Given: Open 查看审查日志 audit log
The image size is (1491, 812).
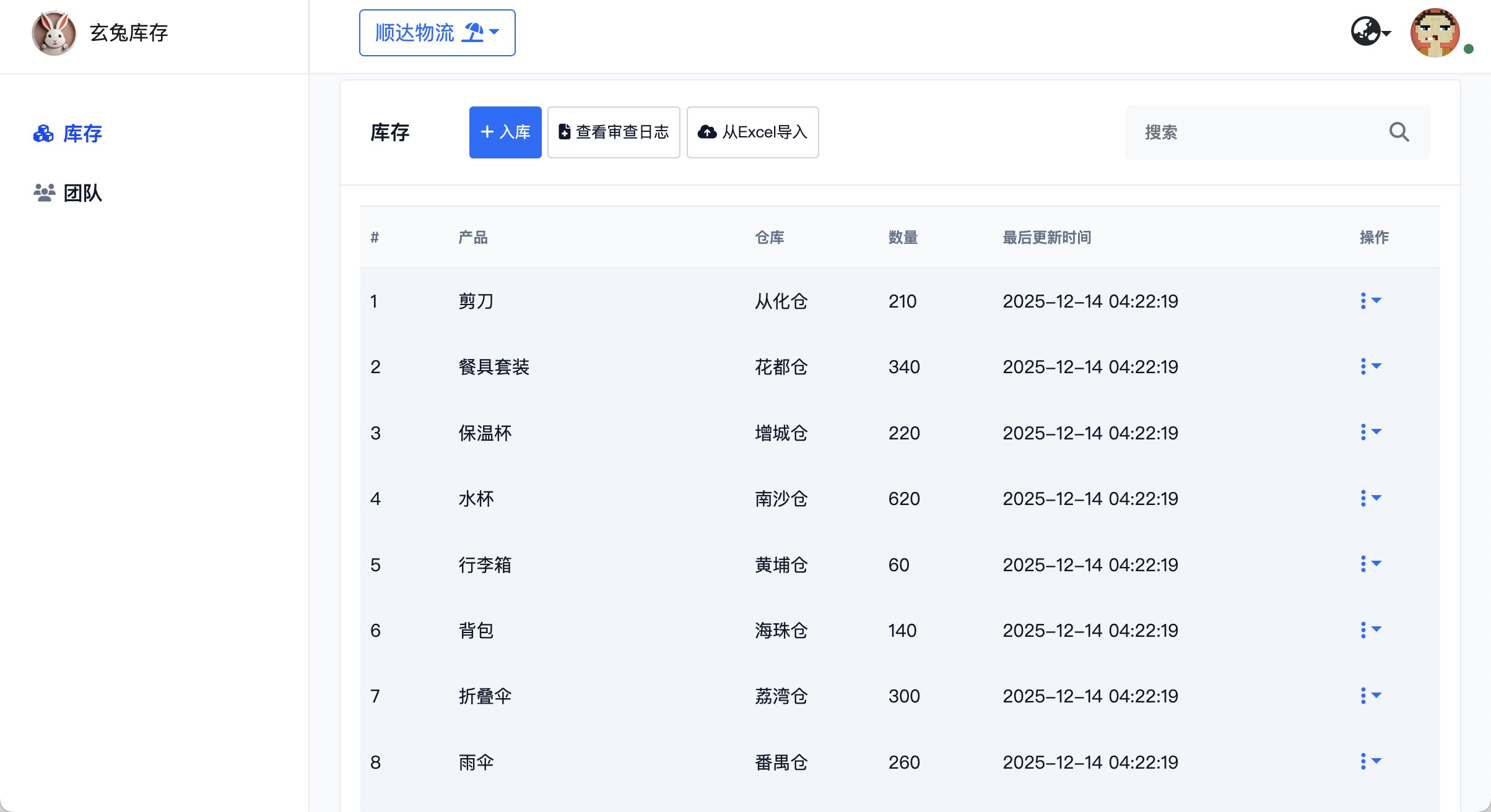Looking at the screenshot, I should point(613,131).
